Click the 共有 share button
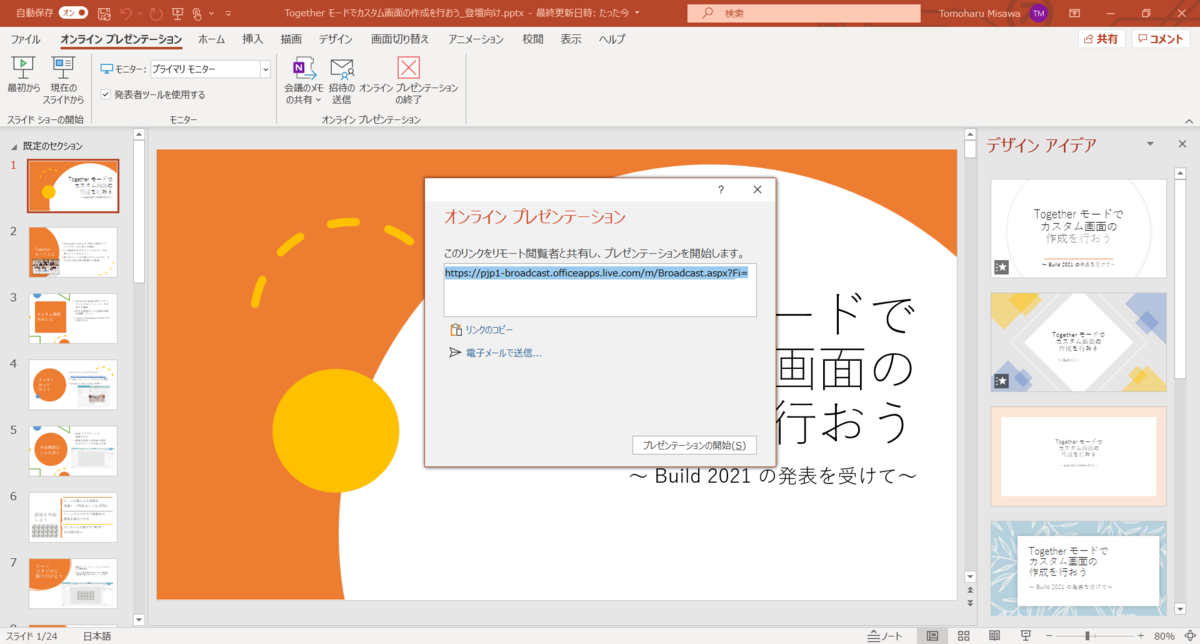Image resolution: width=1200 pixels, height=644 pixels. pos(1102,39)
